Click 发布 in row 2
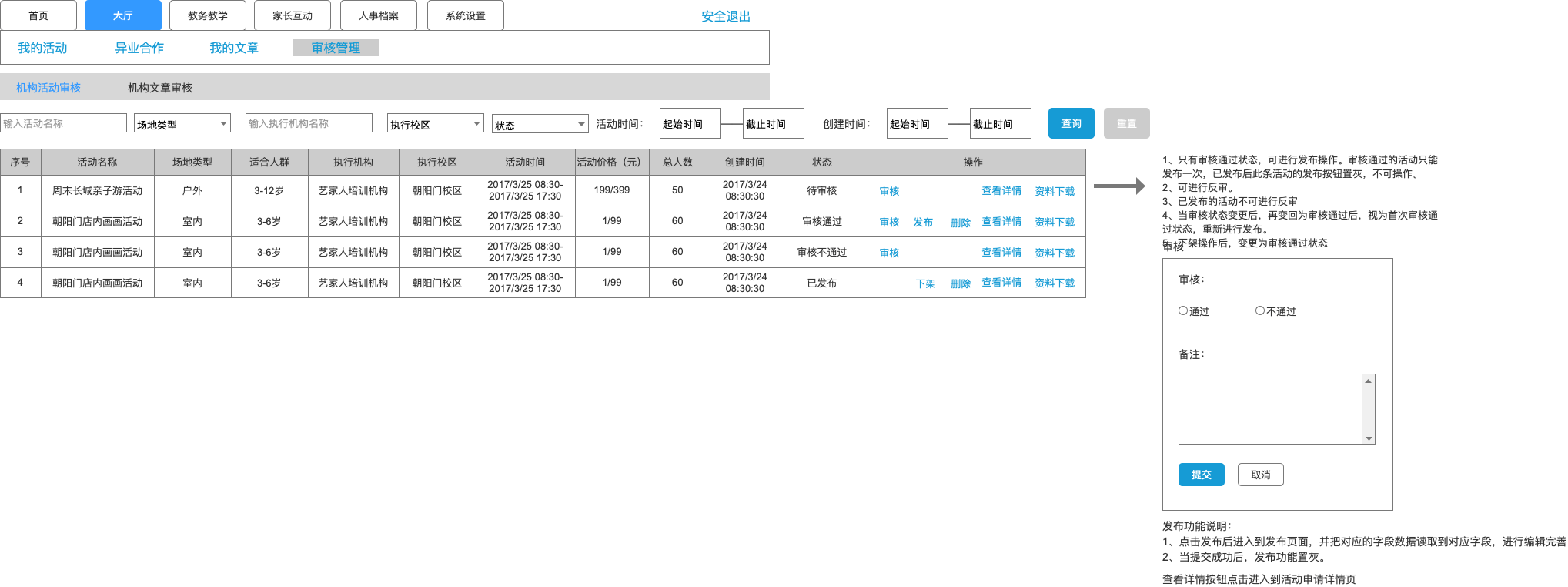The height and width of the screenshot is (587, 1568). [923, 222]
